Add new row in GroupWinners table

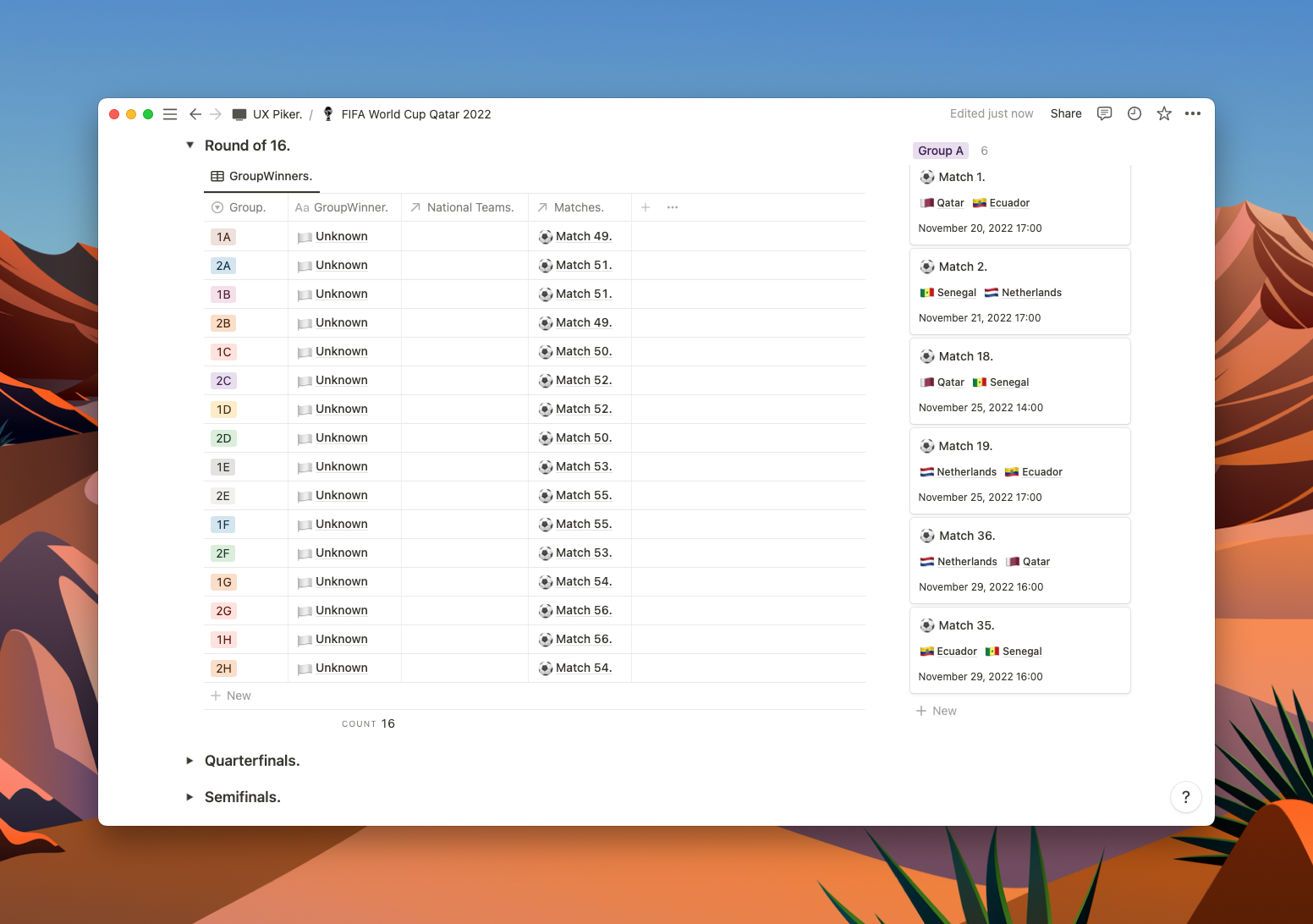(230, 696)
